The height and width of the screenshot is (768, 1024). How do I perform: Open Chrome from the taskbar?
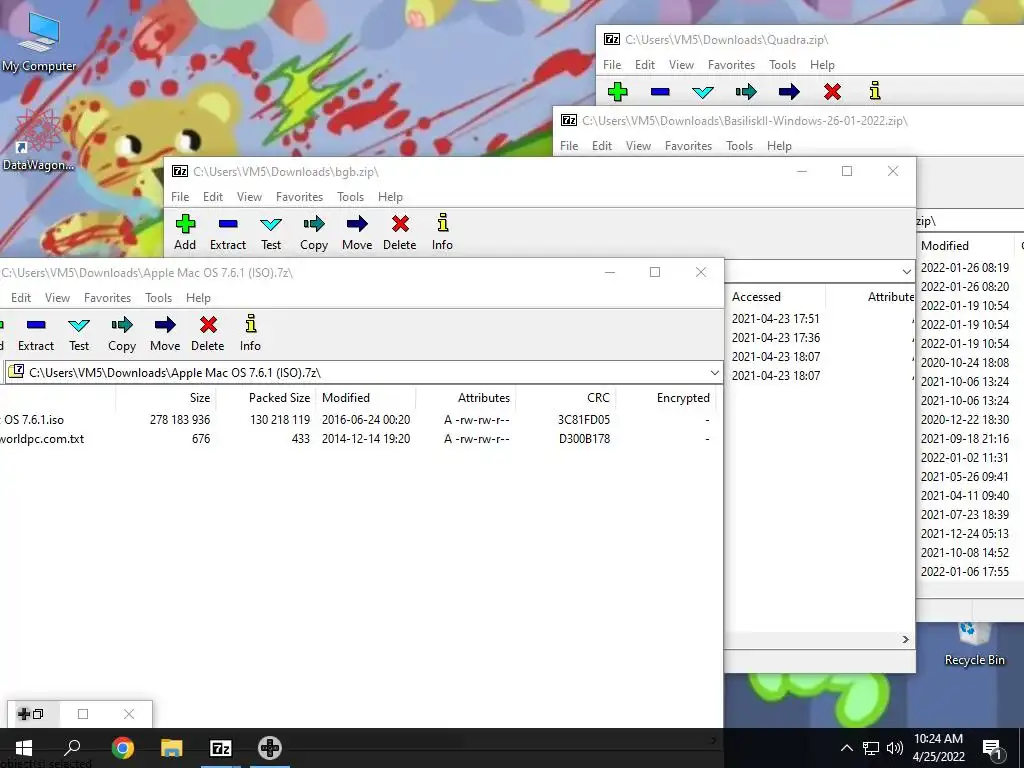tap(122, 748)
